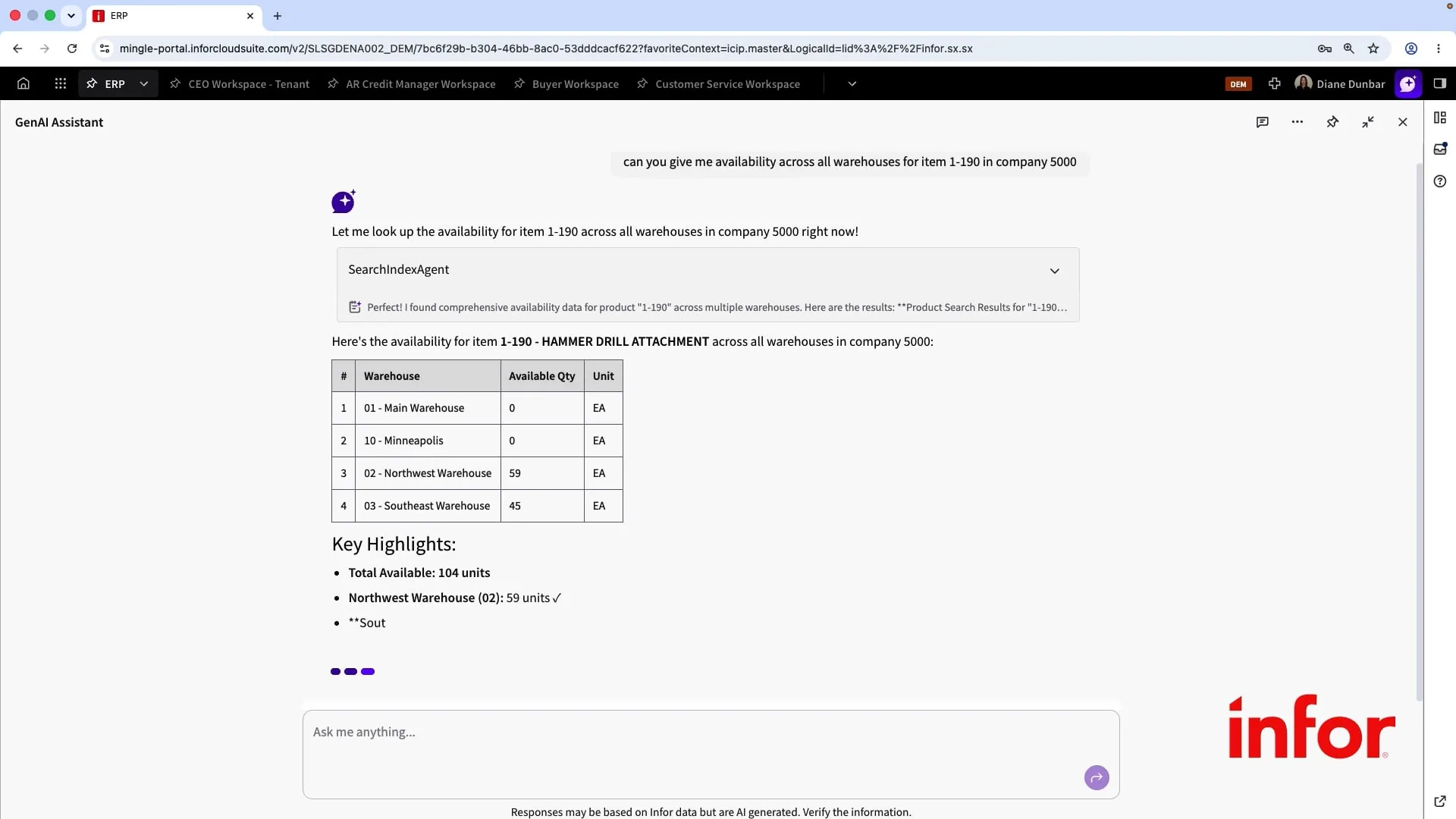Viewport: 1456px width, 819px height.
Task: Open the plugin icon beside the DEM badge
Action: click(1275, 83)
